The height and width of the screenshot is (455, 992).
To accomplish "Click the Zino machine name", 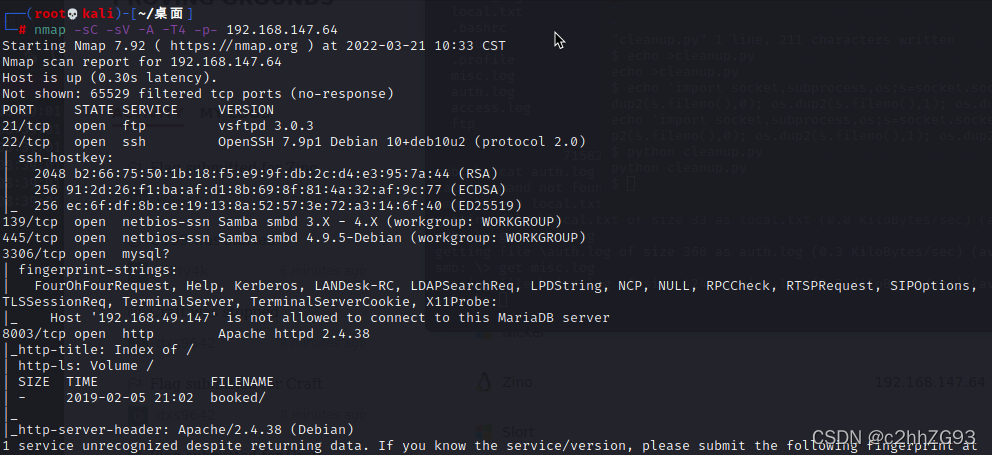I will pos(517,382).
